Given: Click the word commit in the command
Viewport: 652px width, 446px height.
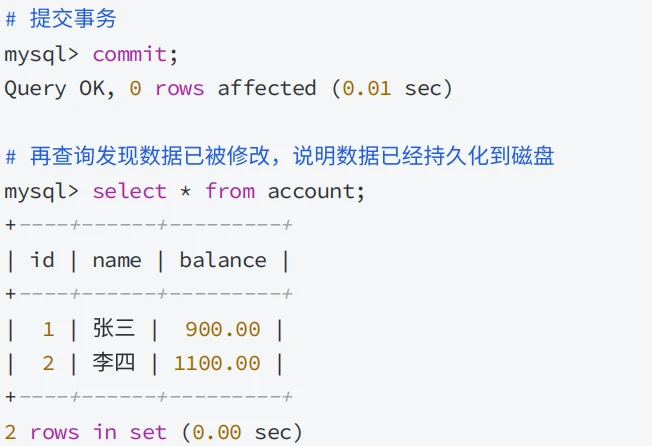Looking at the screenshot, I should coord(129,54).
